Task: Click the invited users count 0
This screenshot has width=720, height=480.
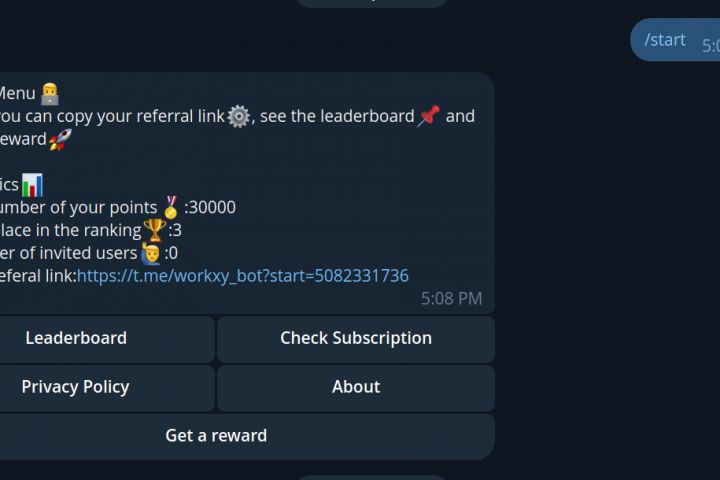Action: point(173,254)
